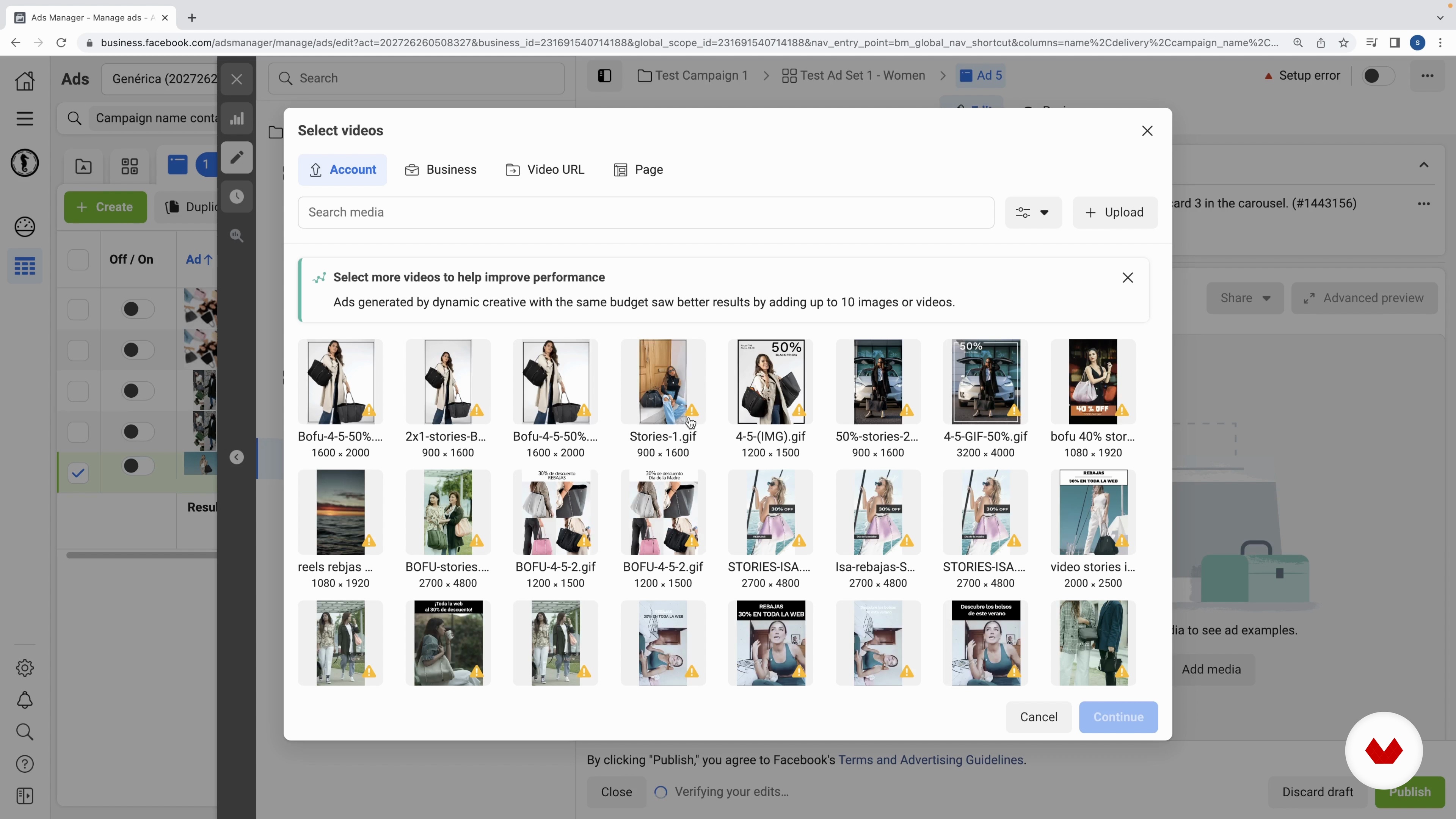Uncheck the selected ad row checkbox
This screenshot has height=819, width=1456.
(x=78, y=472)
